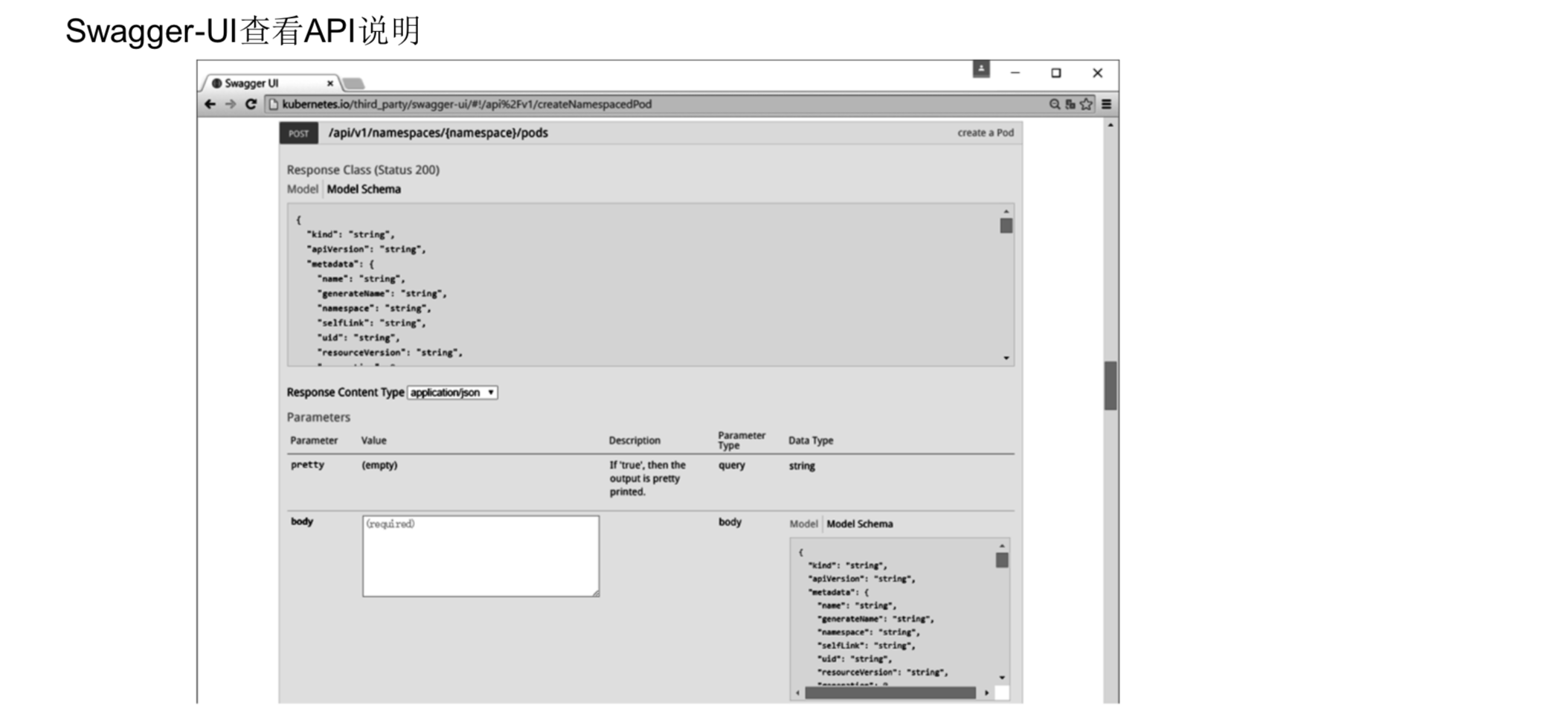Click the user profile icon in title bar
Image resolution: width=1568 pixels, height=723 pixels.
[981, 69]
